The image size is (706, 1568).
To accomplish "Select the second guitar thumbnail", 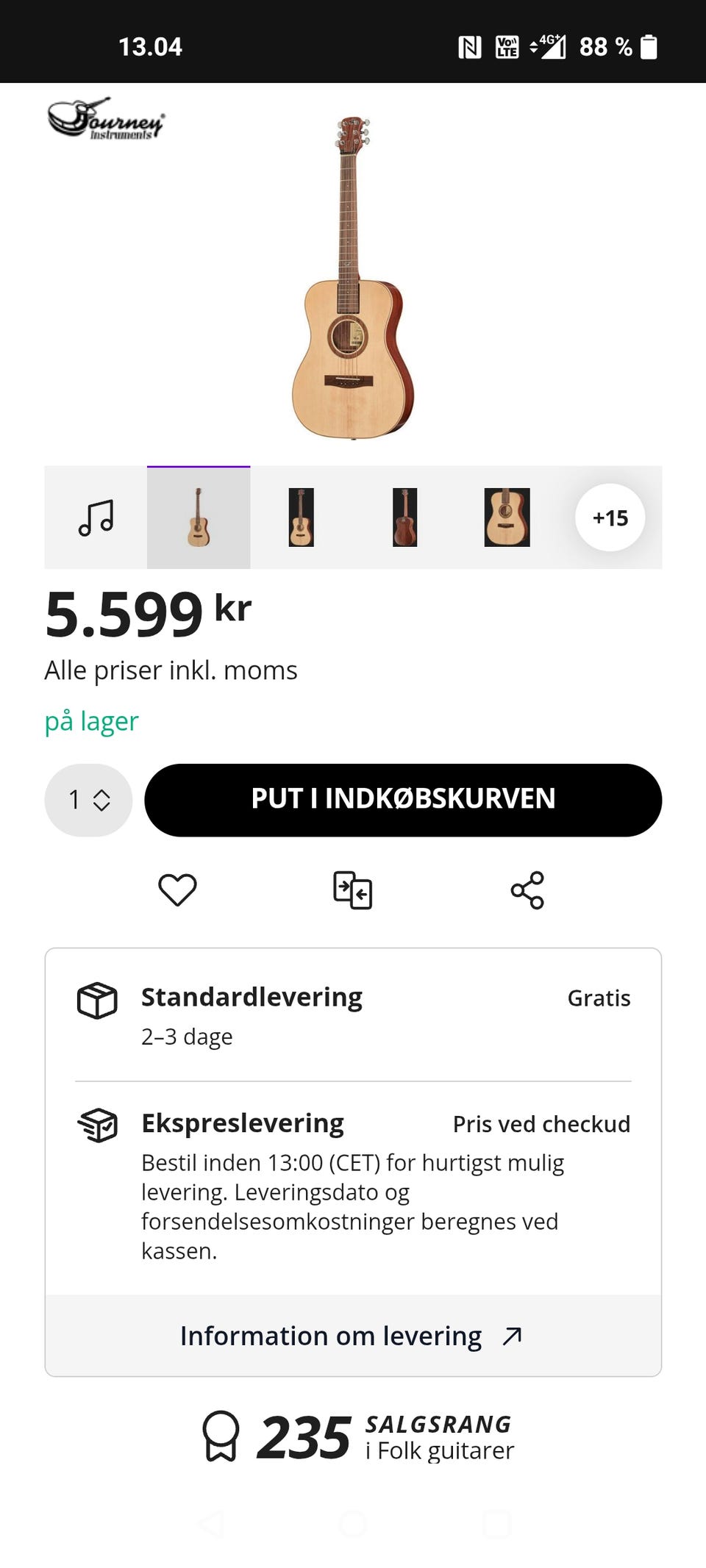I will (x=301, y=518).
